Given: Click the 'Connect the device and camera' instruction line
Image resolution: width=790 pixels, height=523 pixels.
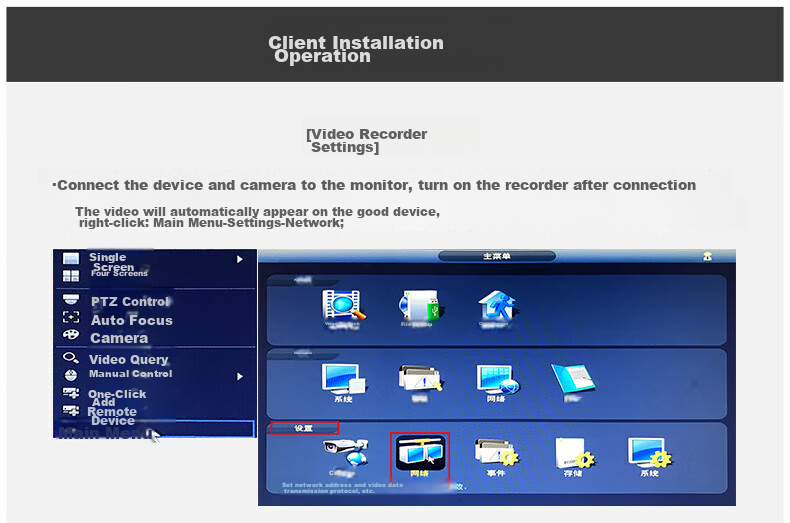Looking at the screenshot, I should click(375, 185).
